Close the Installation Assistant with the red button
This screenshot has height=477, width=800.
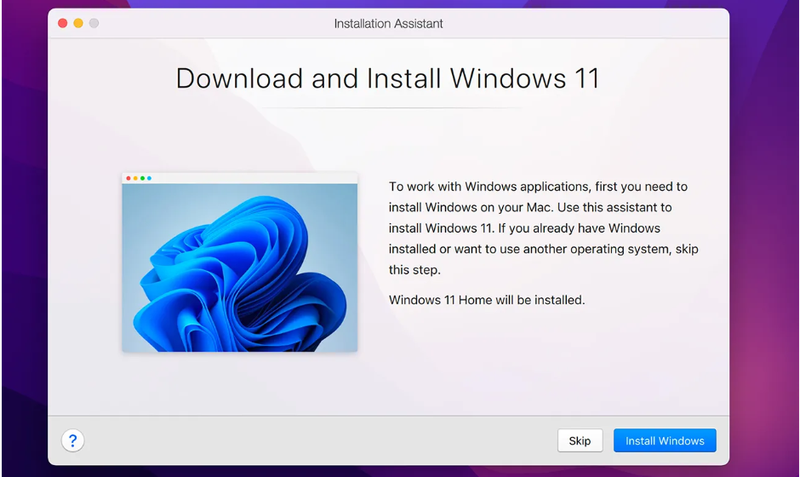coord(62,22)
